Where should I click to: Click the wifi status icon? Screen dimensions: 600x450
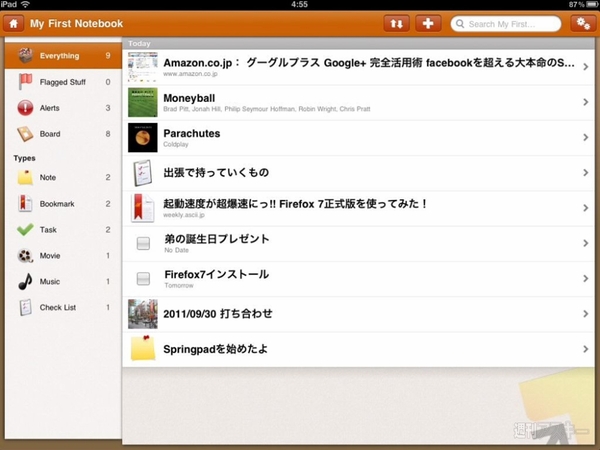[x=25, y=4]
